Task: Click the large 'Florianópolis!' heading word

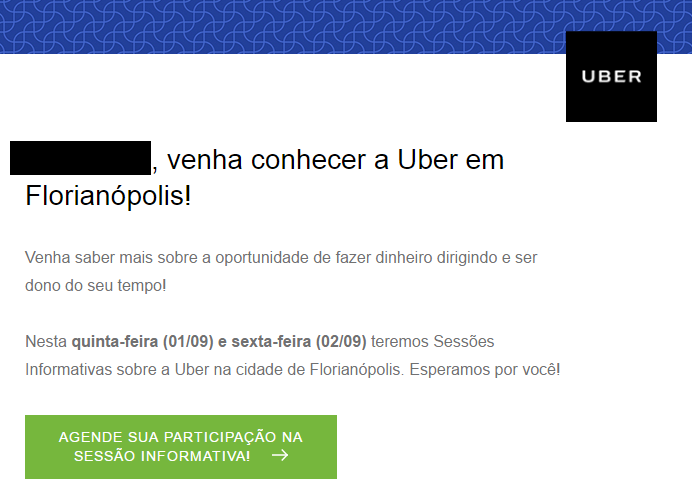Action: pos(108,196)
